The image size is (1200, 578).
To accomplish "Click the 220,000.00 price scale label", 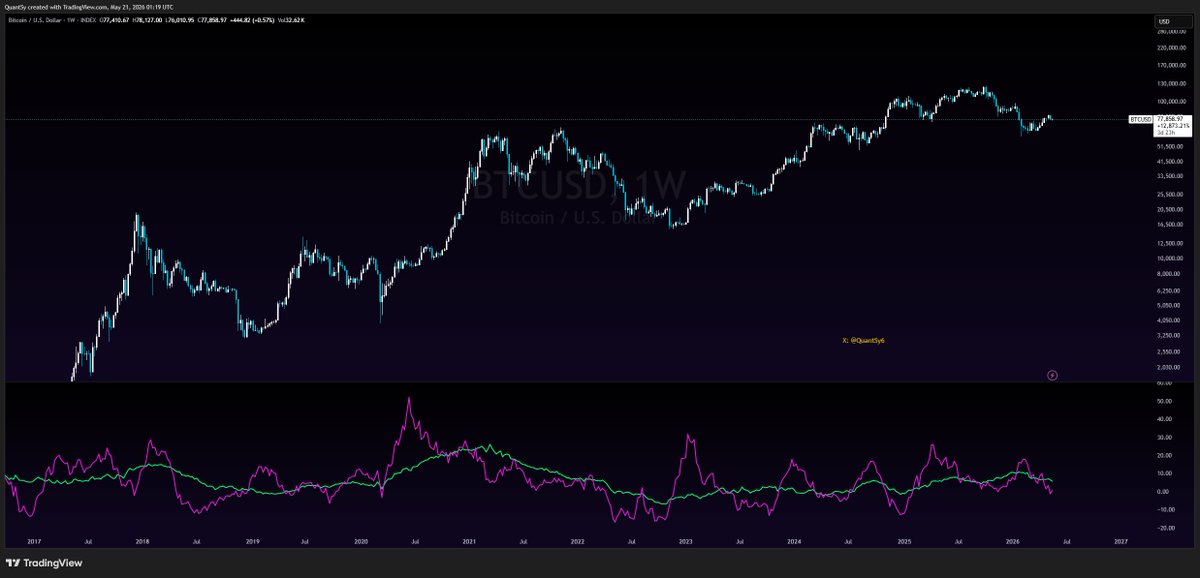I will (x=1170, y=49).
